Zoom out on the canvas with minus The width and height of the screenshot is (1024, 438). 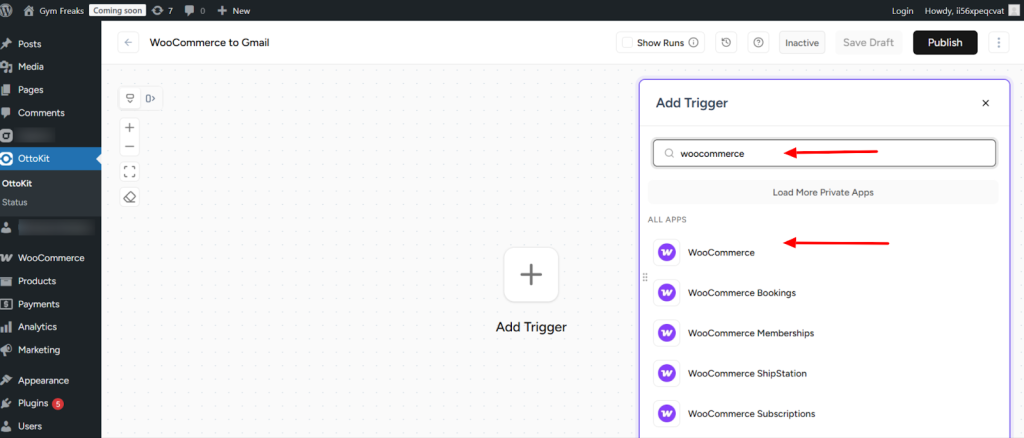pos(129,147)
